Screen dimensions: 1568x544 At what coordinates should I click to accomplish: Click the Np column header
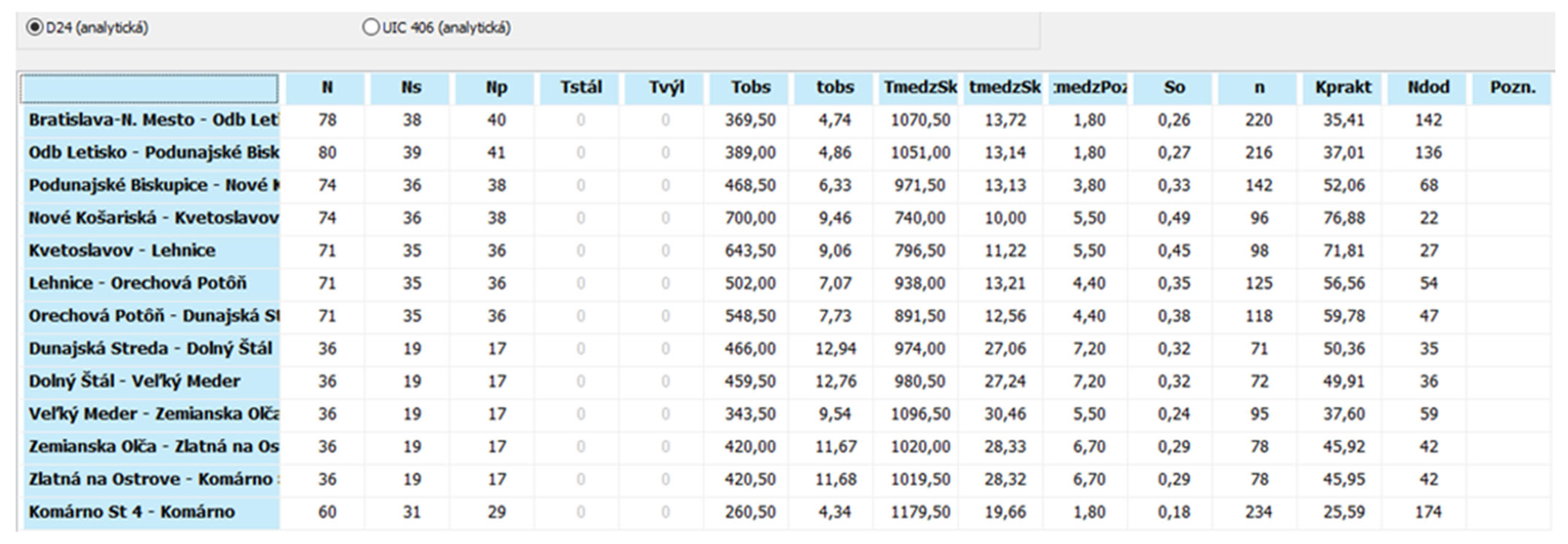[x=496, y=88]
